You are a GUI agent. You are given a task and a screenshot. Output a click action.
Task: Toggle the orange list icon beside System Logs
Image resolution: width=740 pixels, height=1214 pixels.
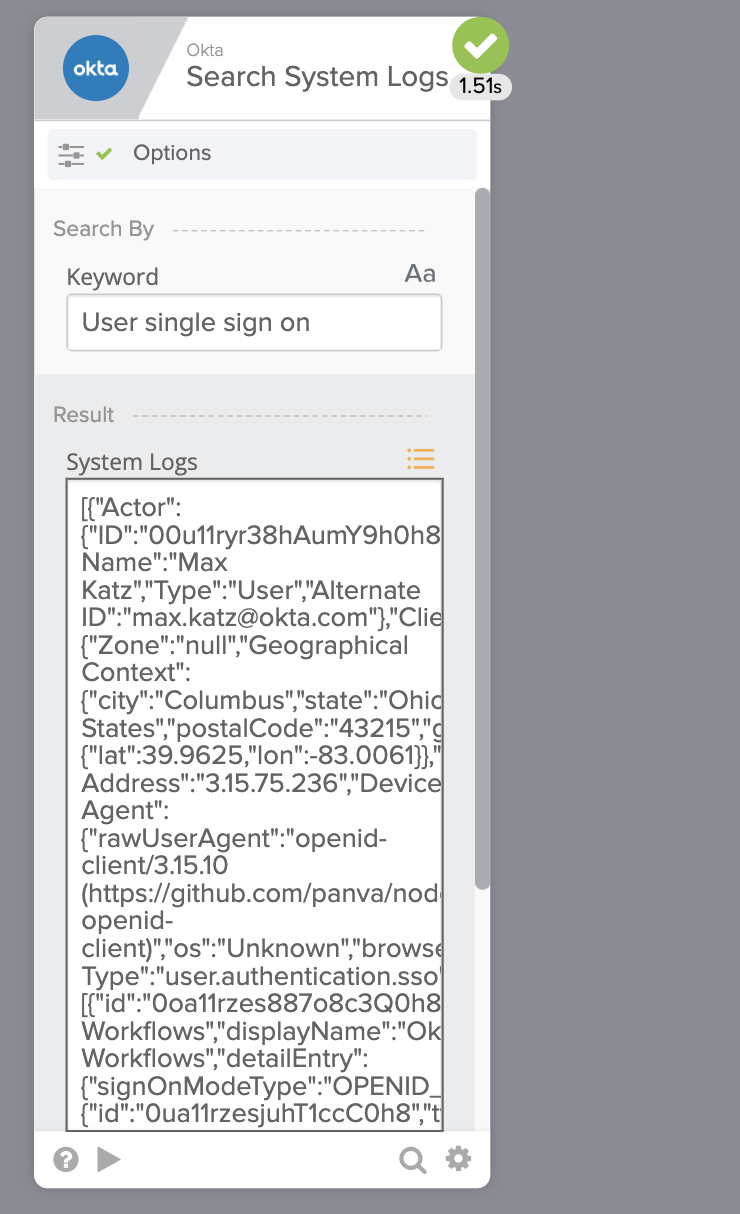(420, 459)
